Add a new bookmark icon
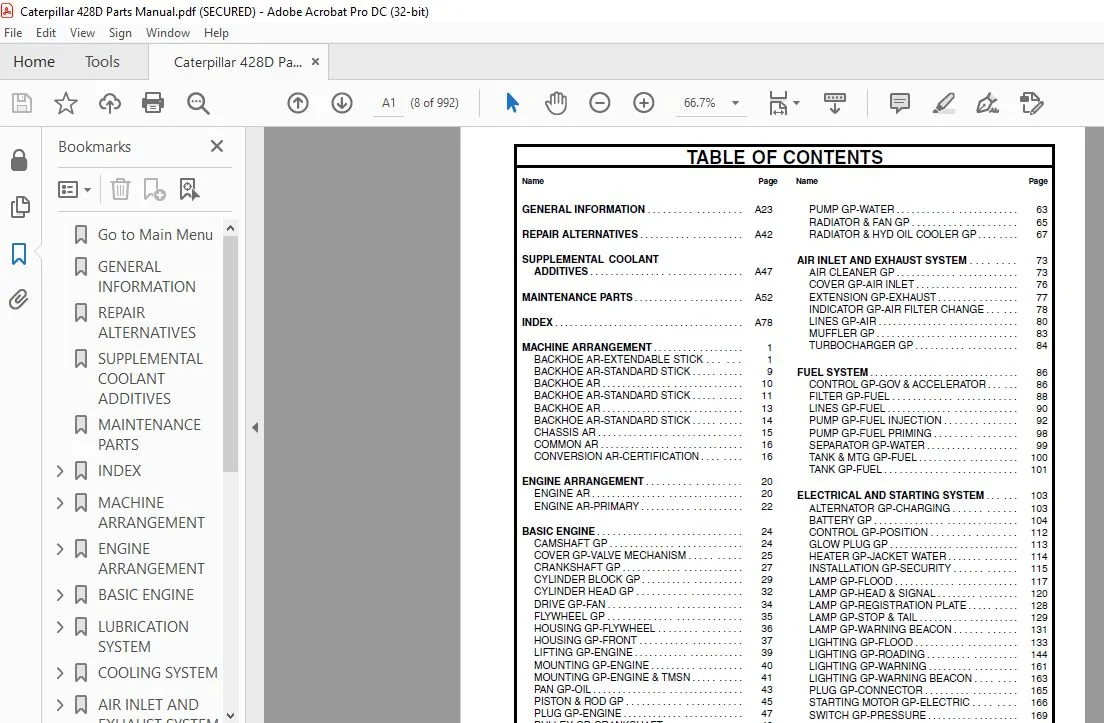This screenshot has height=723, width=1104. [154, 189]
